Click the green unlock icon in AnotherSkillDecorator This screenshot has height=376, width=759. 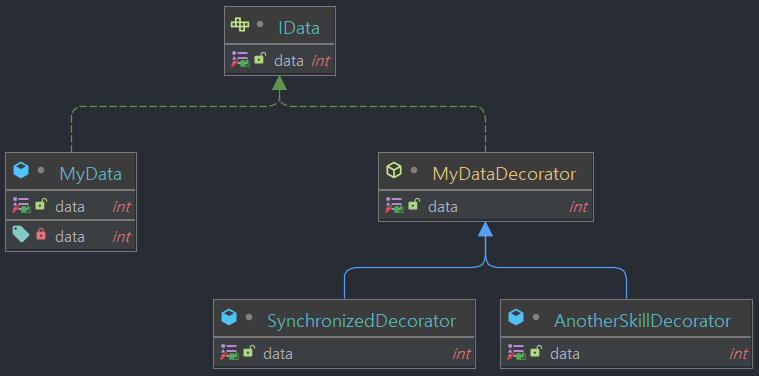click(x=536, y=351)
